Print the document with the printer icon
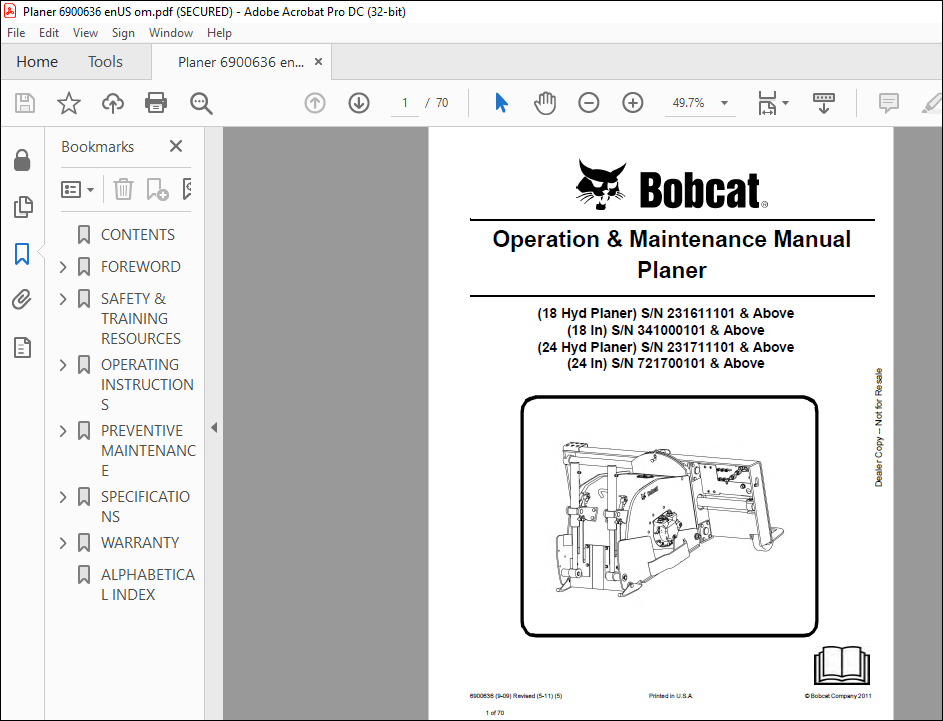 pyautogui.click(x=156, y=103)
